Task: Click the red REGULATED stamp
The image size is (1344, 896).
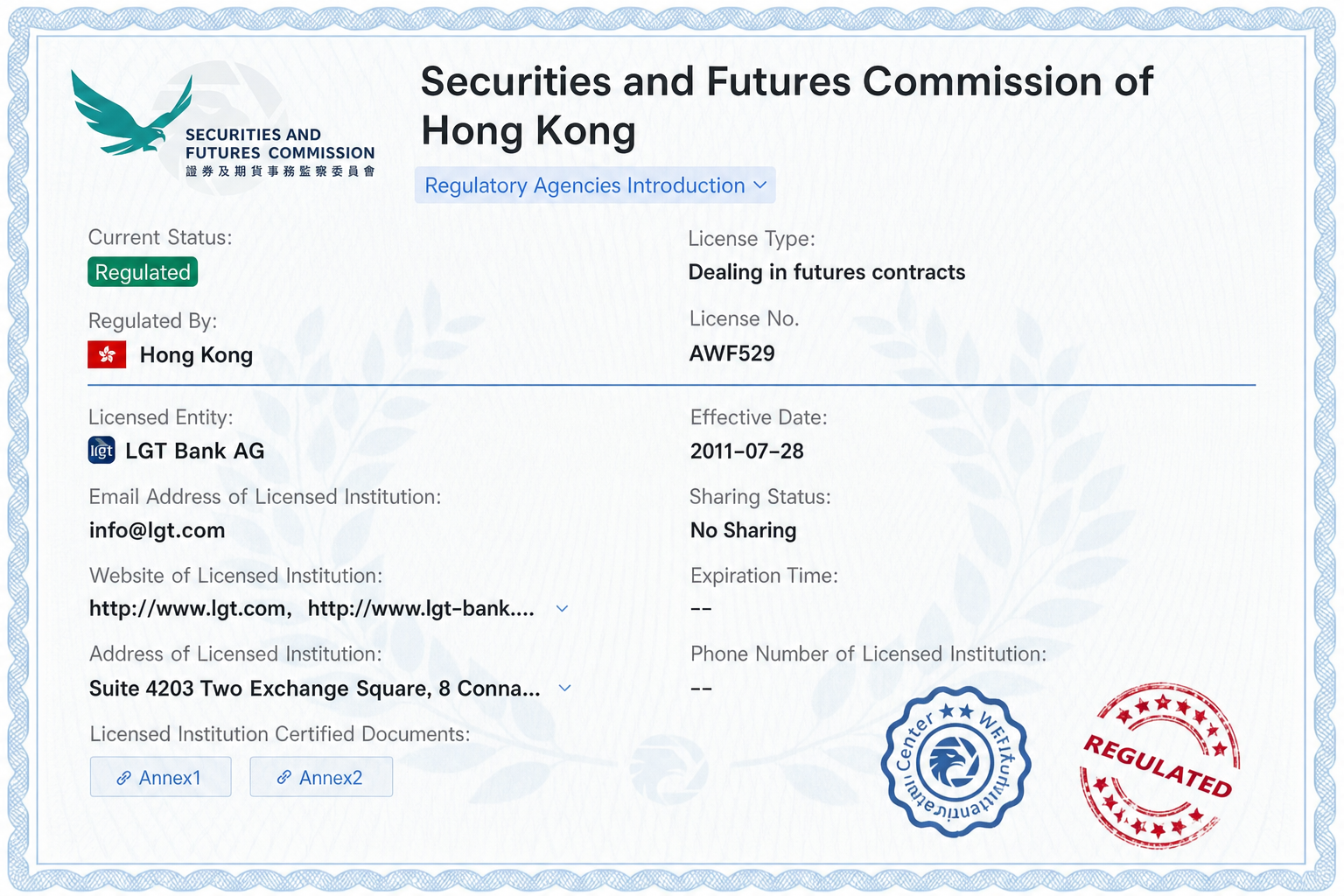Action: (1159, 766)
